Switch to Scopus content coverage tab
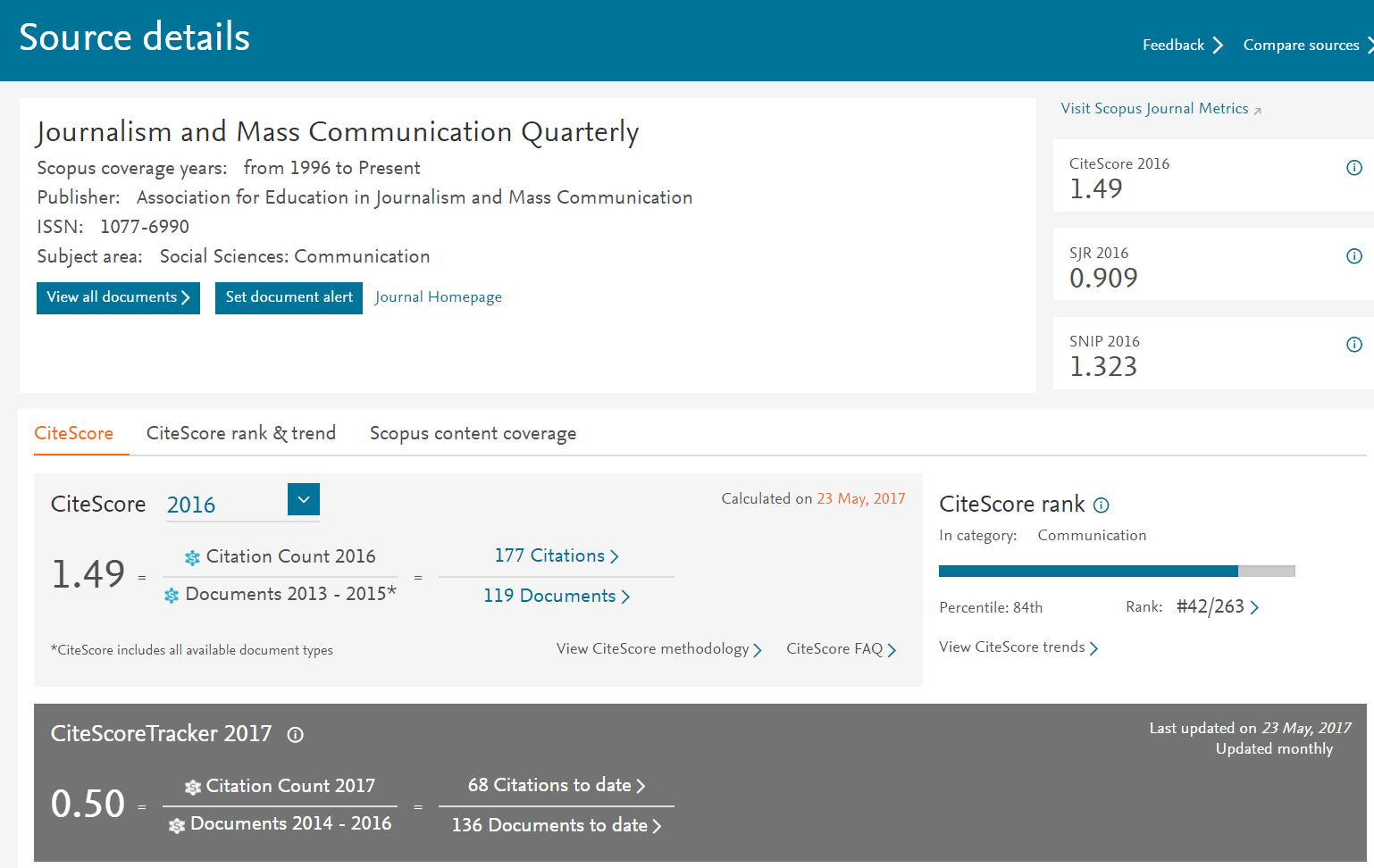The height and width of the screenshot is (868, 1374). click(x=473, y=433)
